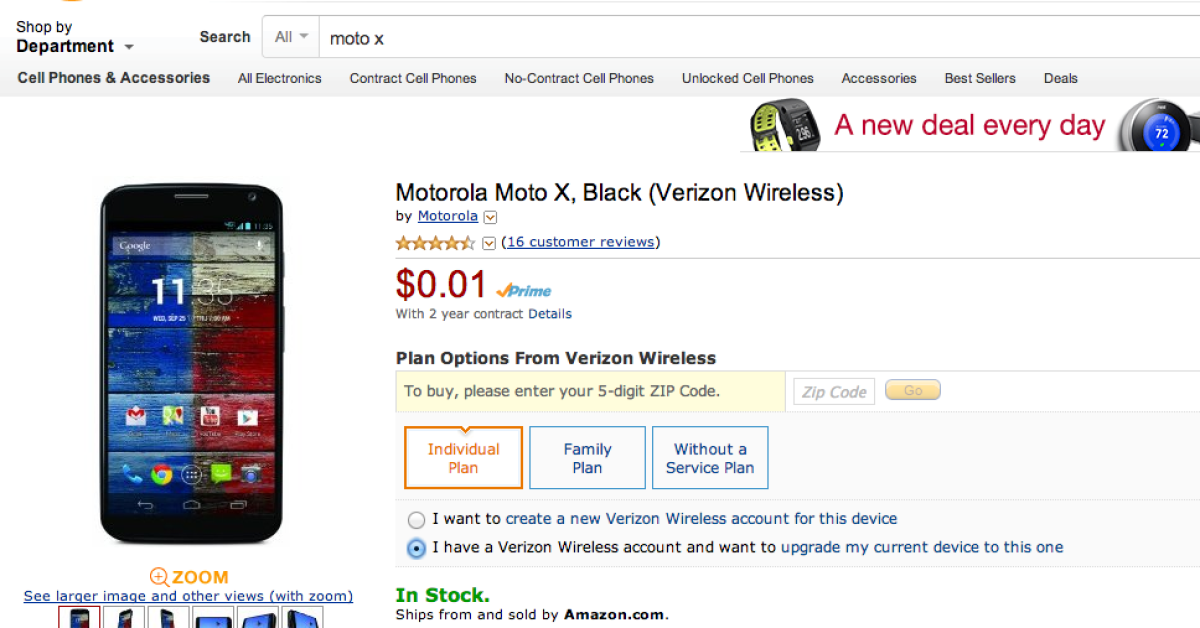Go to the Best Sellers menu item
1200x628 pixels.
pos(979,78)
